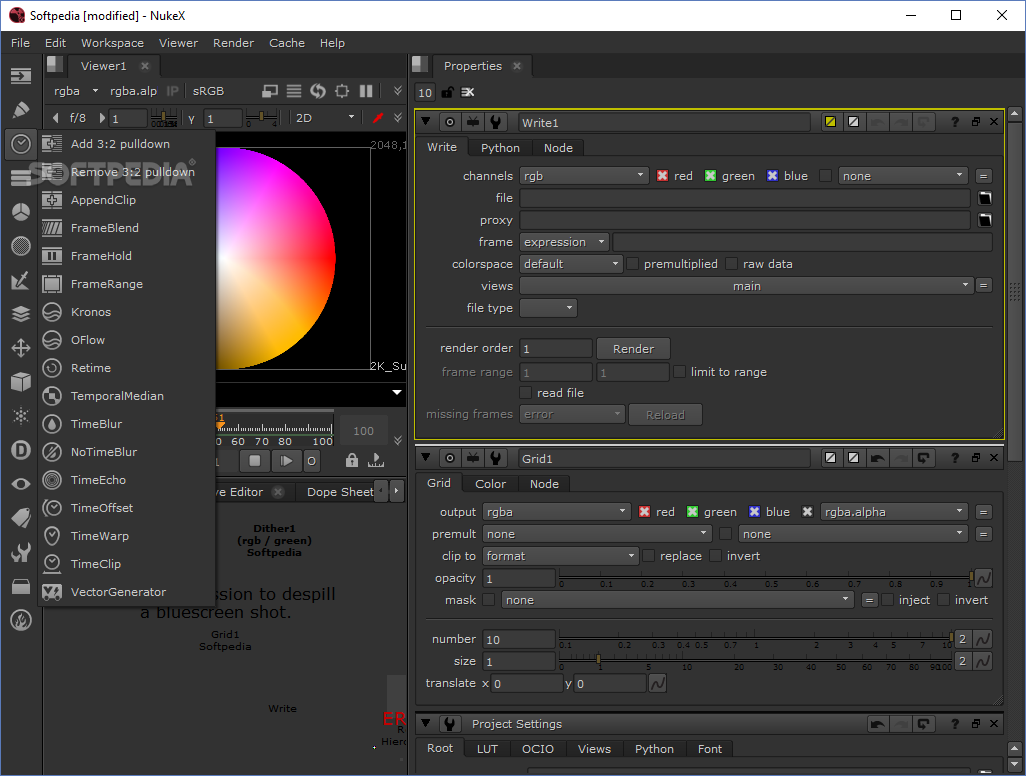
Task: Open the Views nodes eye toolbar icon
Action: click(21, 484)
